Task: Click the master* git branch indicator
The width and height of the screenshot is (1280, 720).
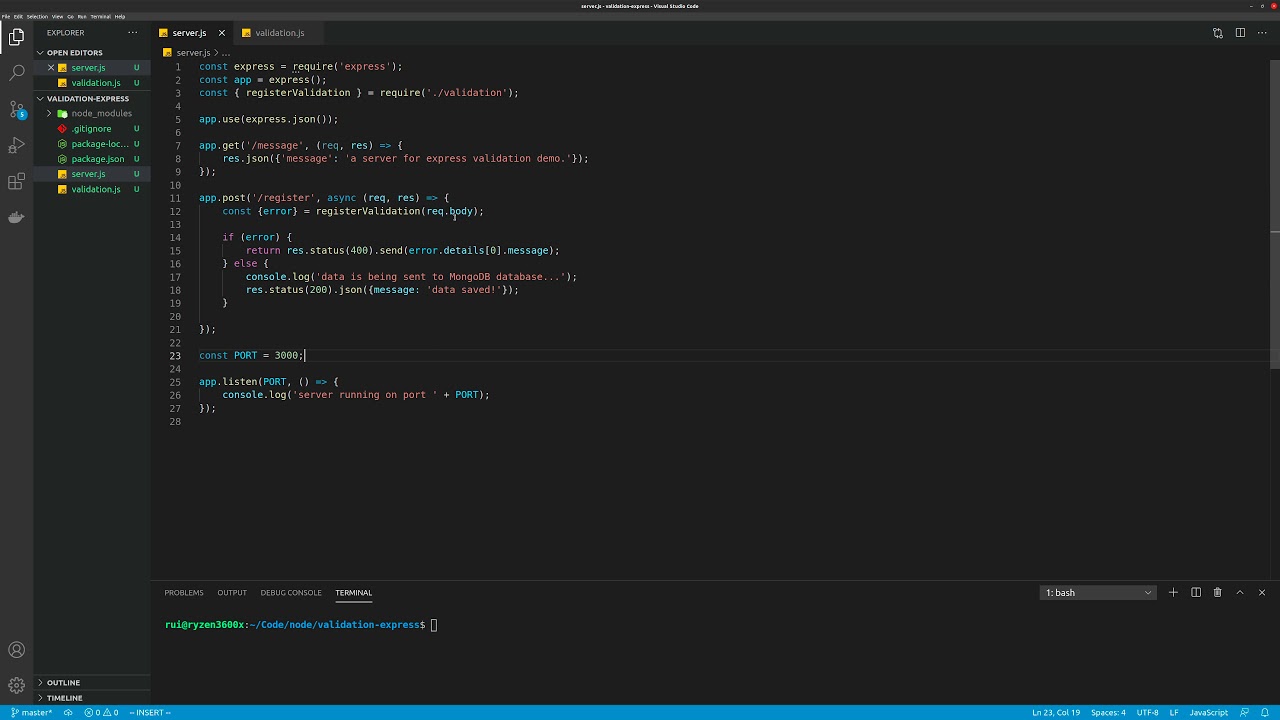Action: 31,712
